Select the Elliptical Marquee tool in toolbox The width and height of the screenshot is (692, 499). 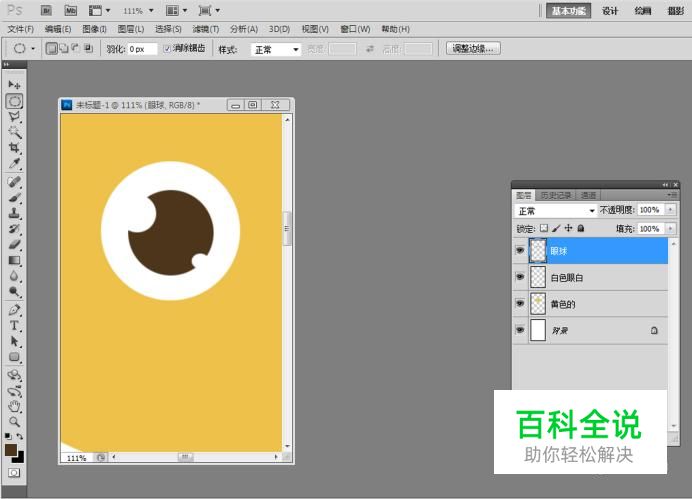pos(14,101)
